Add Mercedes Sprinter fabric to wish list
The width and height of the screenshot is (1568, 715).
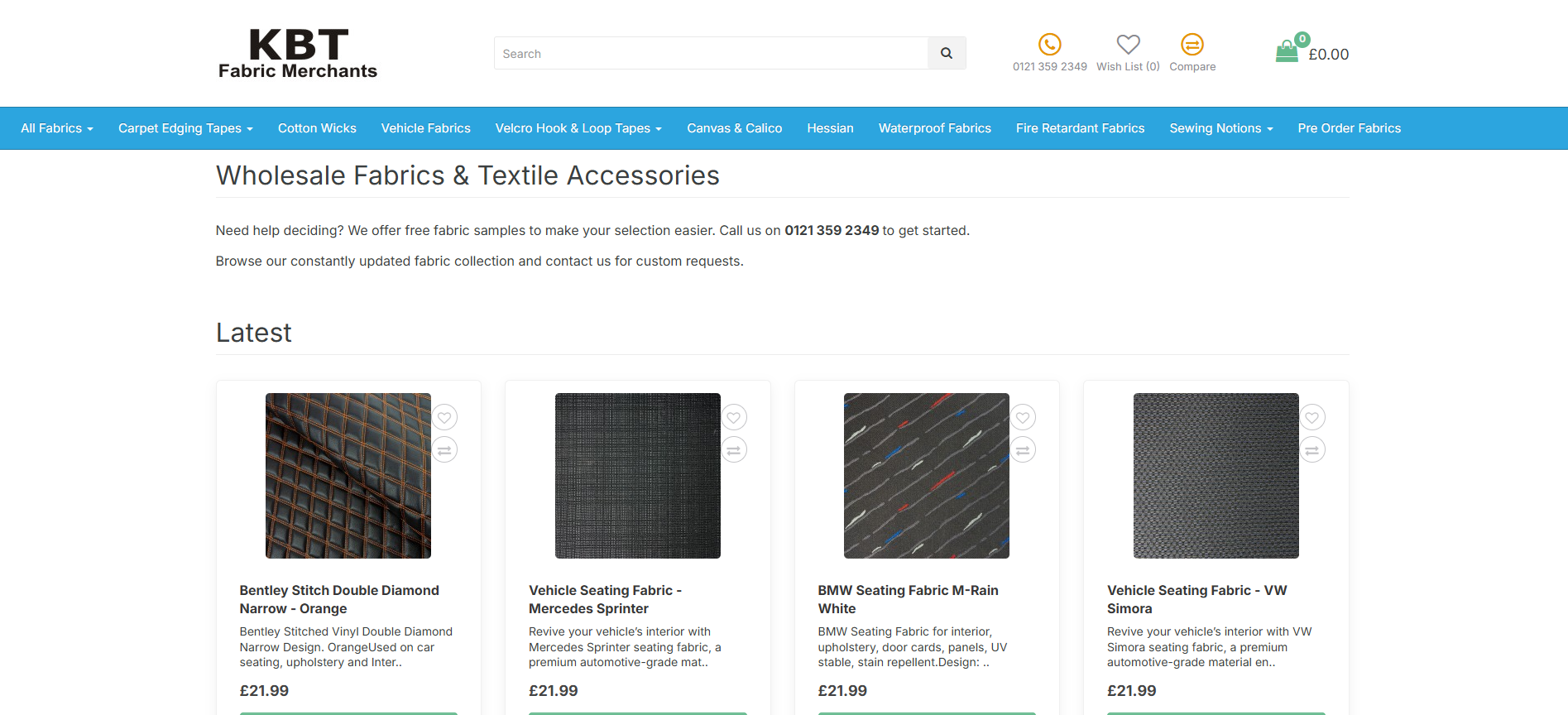point(733,418)
